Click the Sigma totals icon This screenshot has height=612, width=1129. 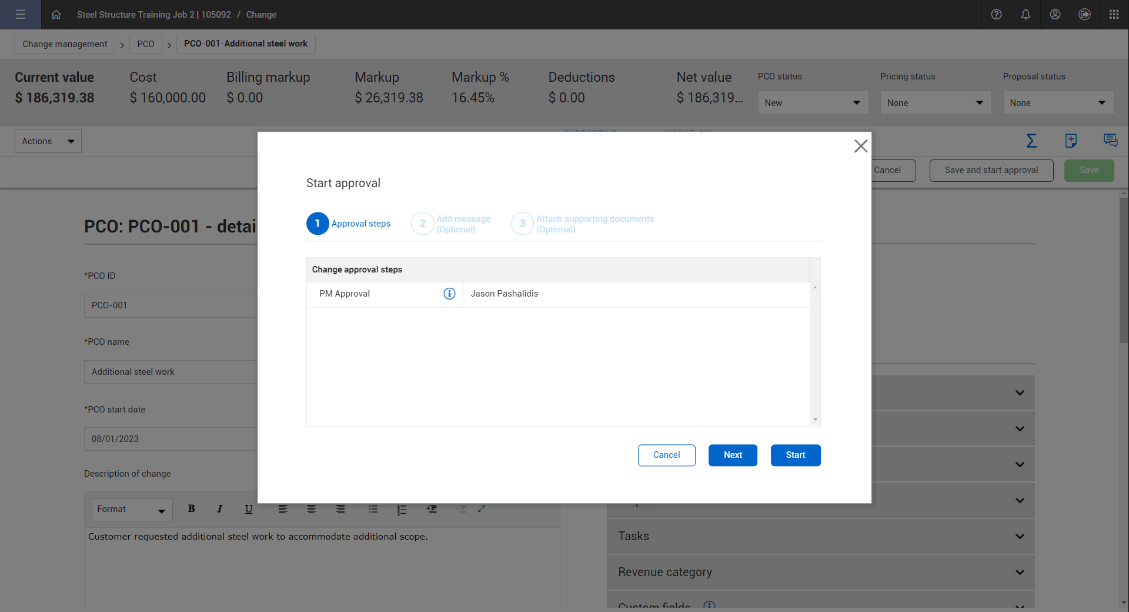1031,141
